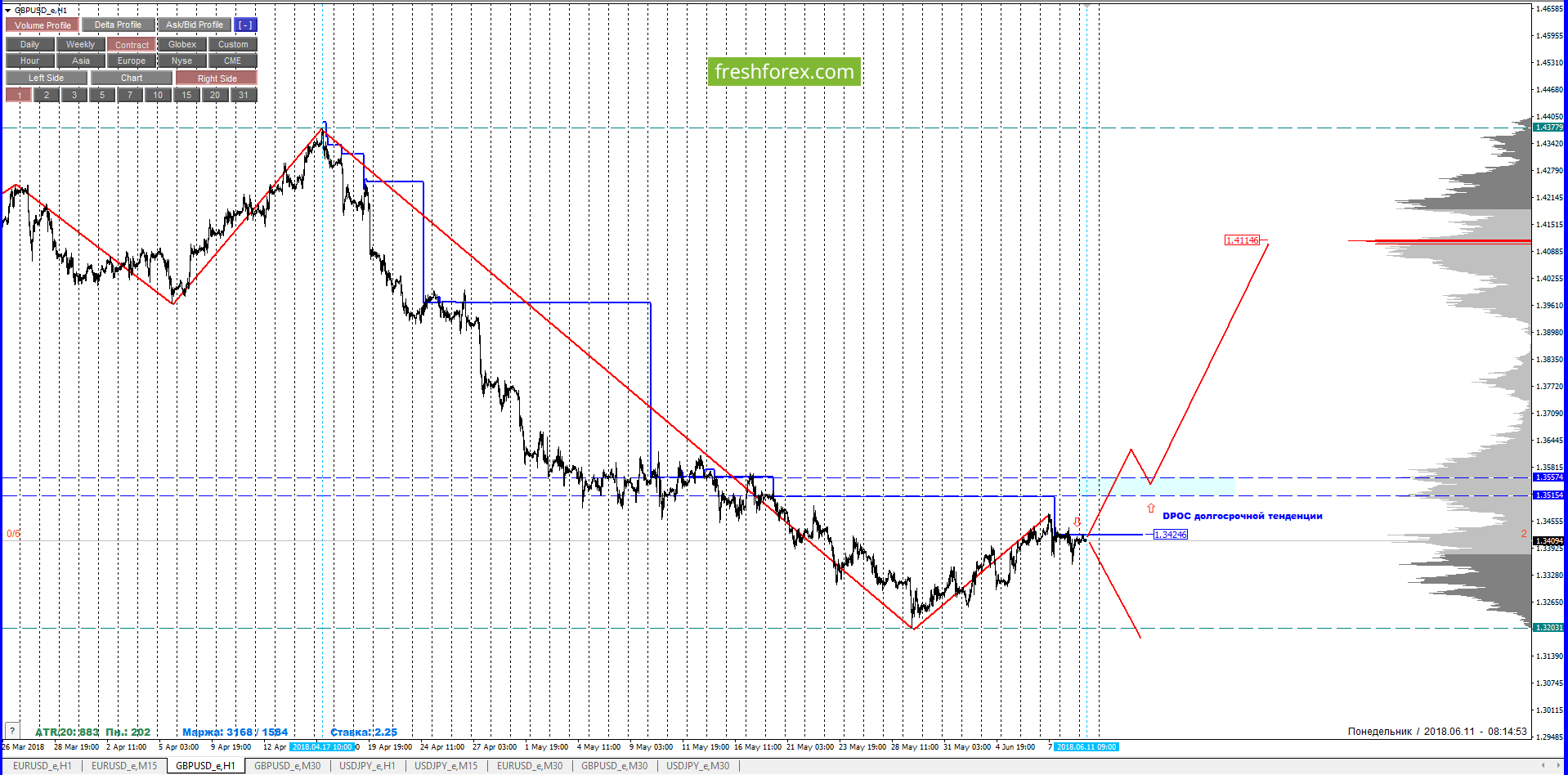1568x775 pixels.
Task: Open the USDJPY_e,M30 chart tab
Action: tap(697, 766)
